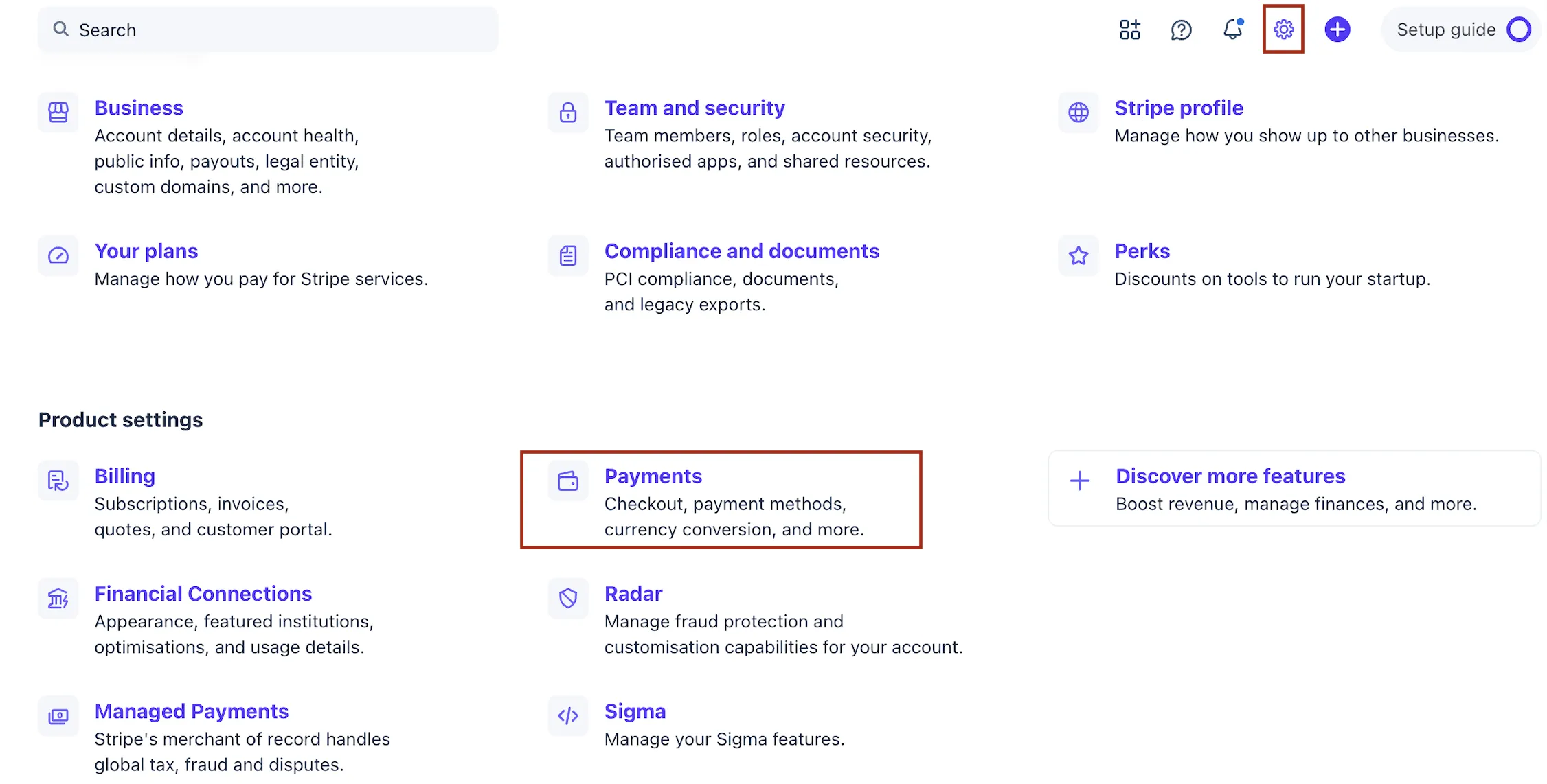Click the Stripe profile globe icon
The height and width of the screenshot is (784, 1547).
coord(1078,113)
